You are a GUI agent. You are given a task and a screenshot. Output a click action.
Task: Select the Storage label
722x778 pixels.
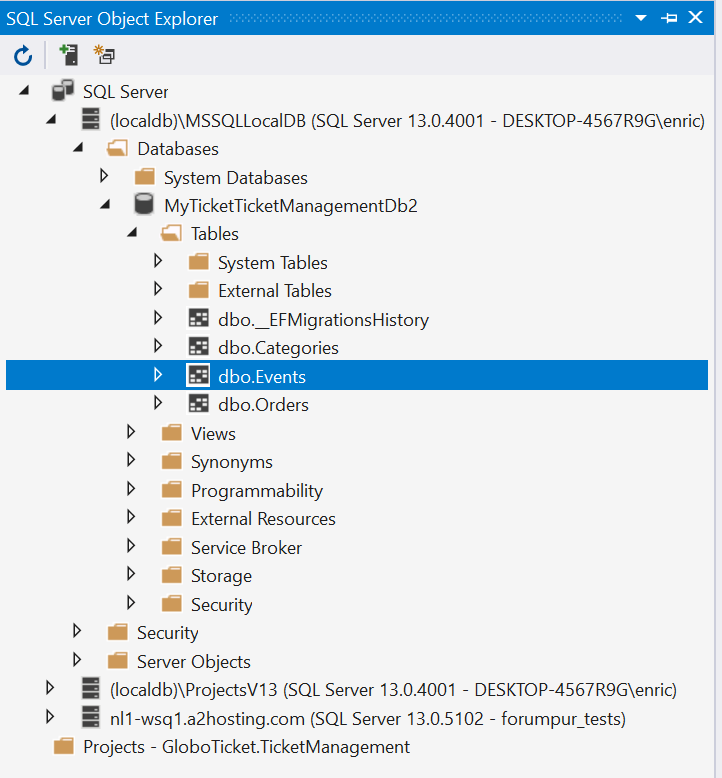[221, 577]
